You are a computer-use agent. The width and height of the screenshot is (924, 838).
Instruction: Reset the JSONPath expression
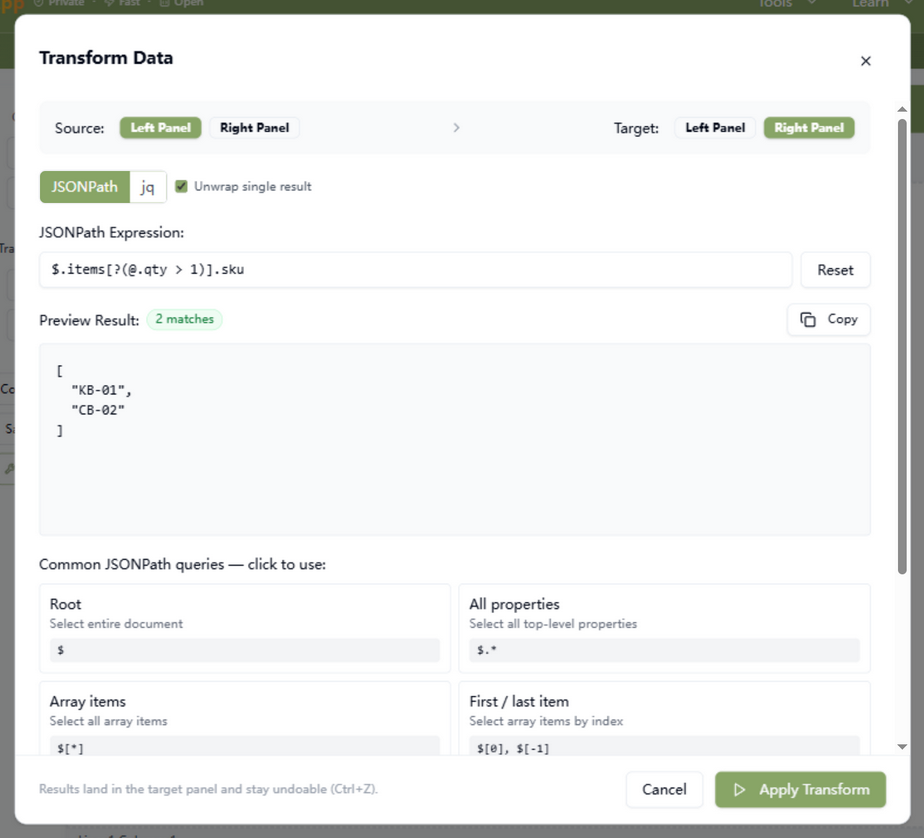[x=835, y=270]
